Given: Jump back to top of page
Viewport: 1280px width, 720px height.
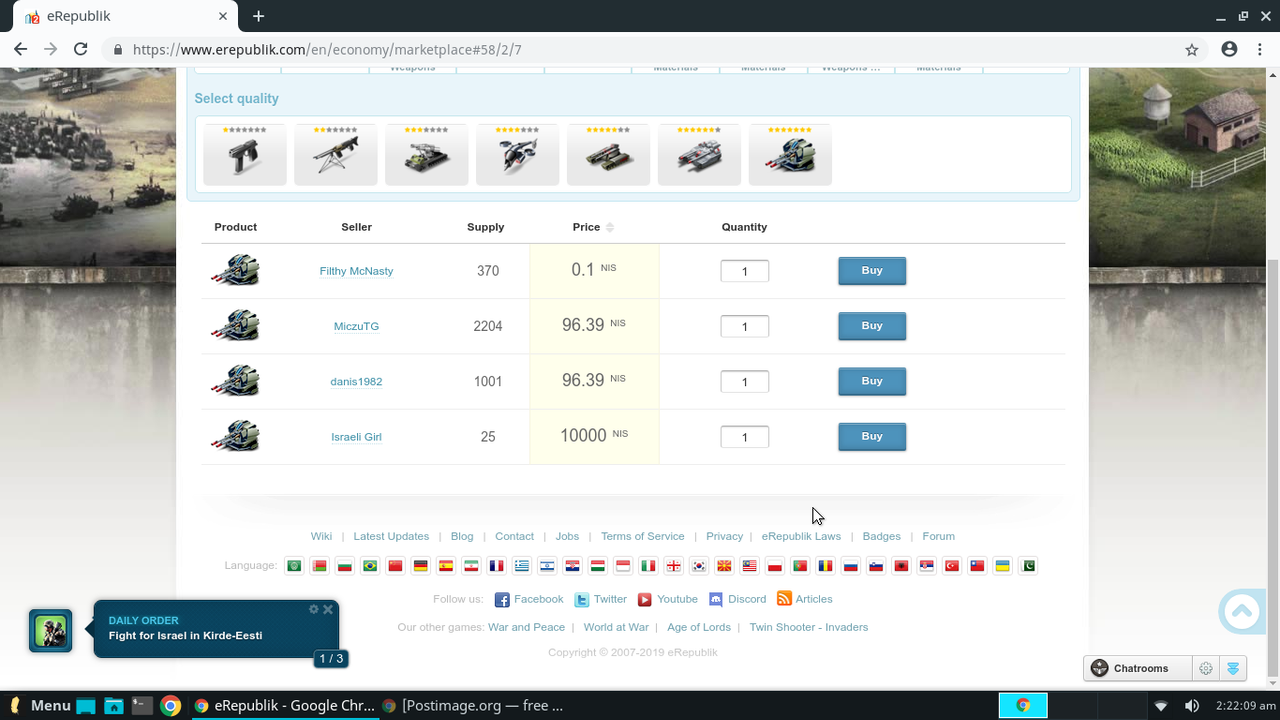Looking at the screenshot, I should pyautogui.click(x=1242, y=612).
